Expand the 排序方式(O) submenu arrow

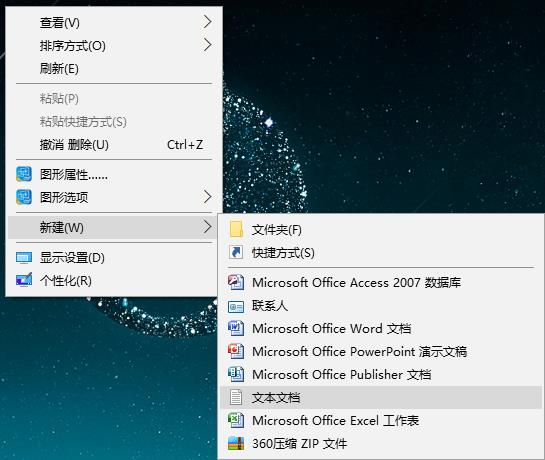(x=208, y=45)
